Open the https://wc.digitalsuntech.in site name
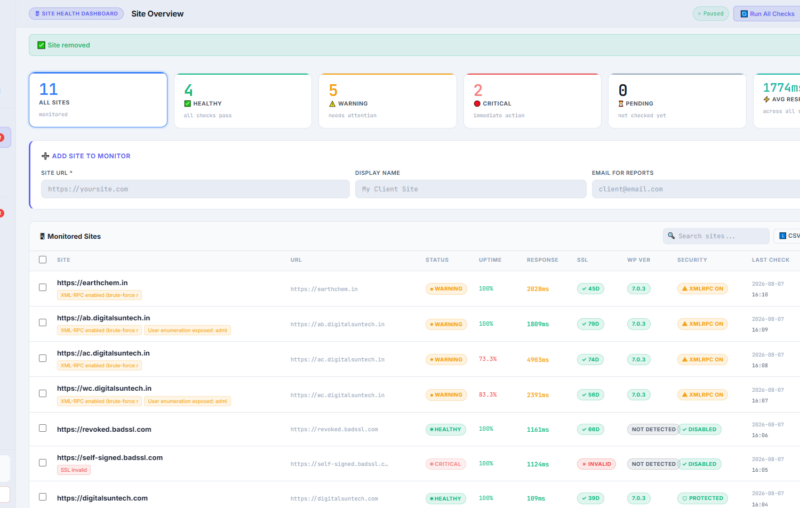The width and height of the screenshot is (800, 508). (104, 388)
